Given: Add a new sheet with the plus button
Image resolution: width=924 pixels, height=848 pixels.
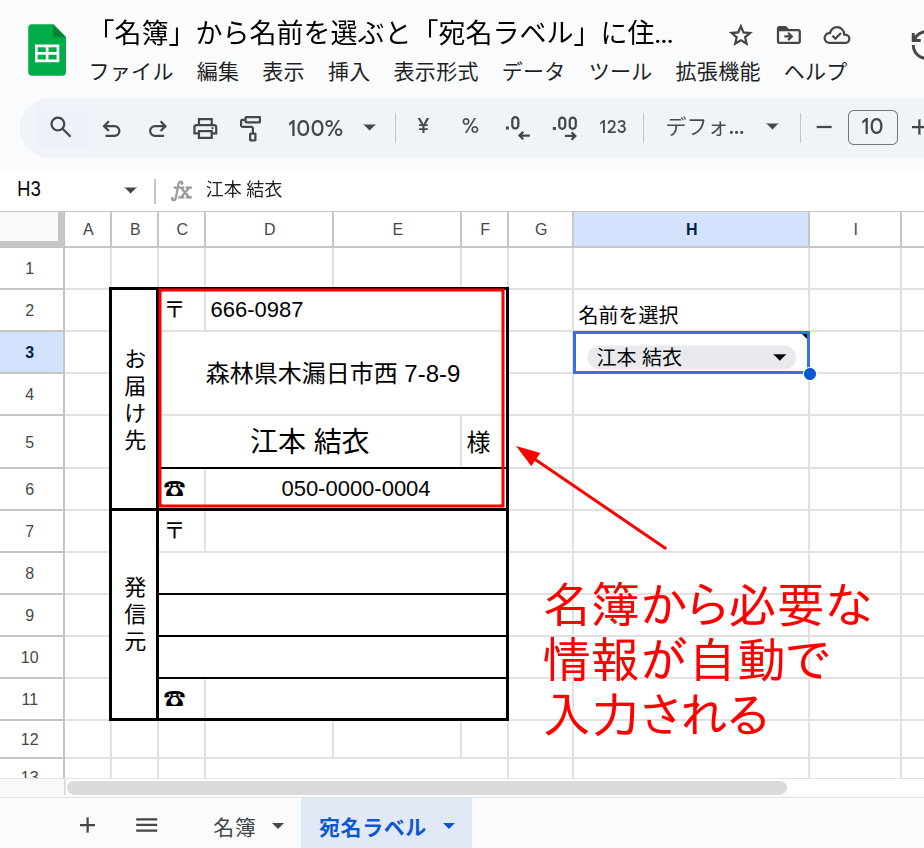Looking at the screenshot, I should click(87, 826).
